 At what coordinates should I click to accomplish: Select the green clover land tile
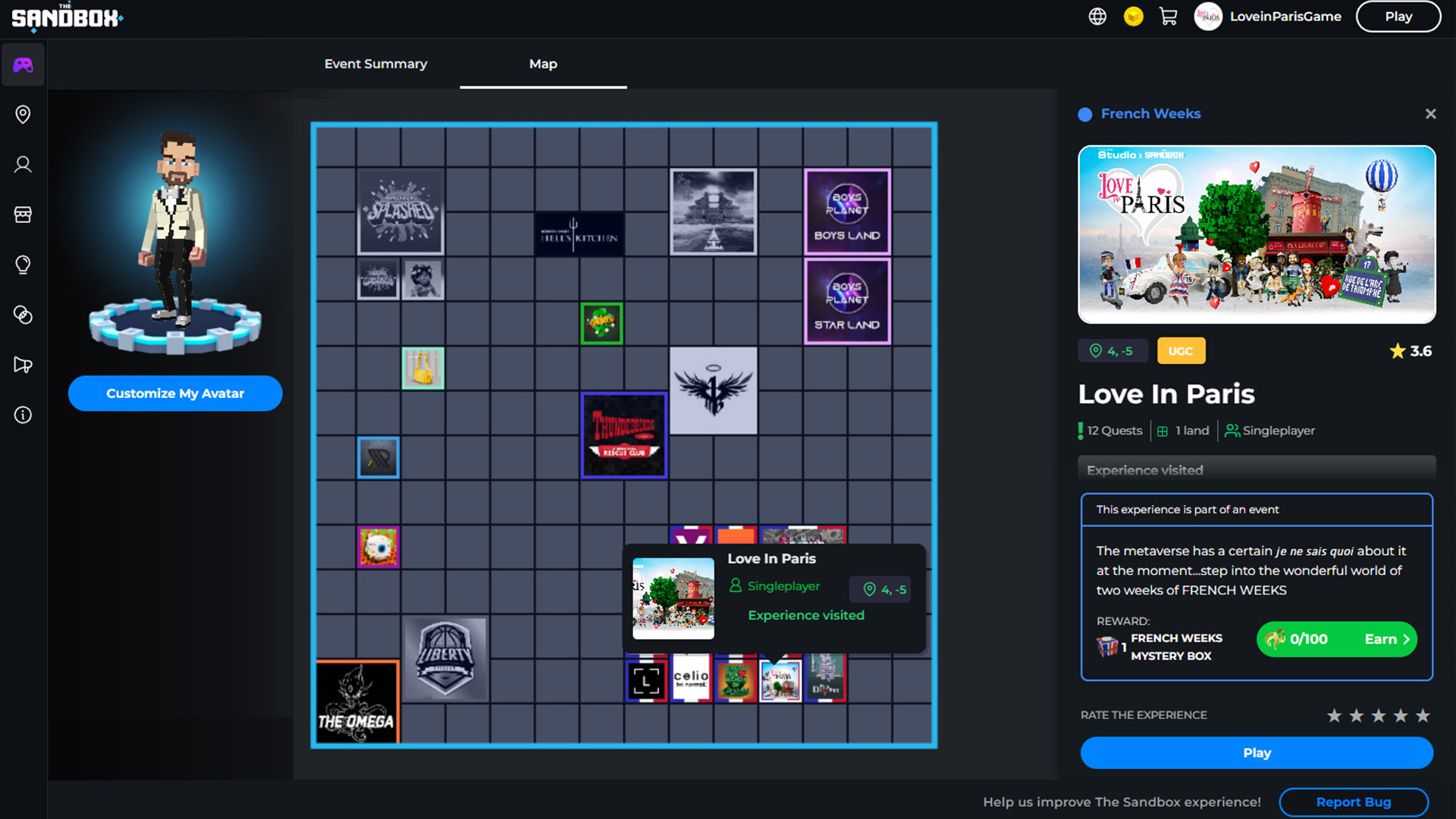(x=601, y=324)
